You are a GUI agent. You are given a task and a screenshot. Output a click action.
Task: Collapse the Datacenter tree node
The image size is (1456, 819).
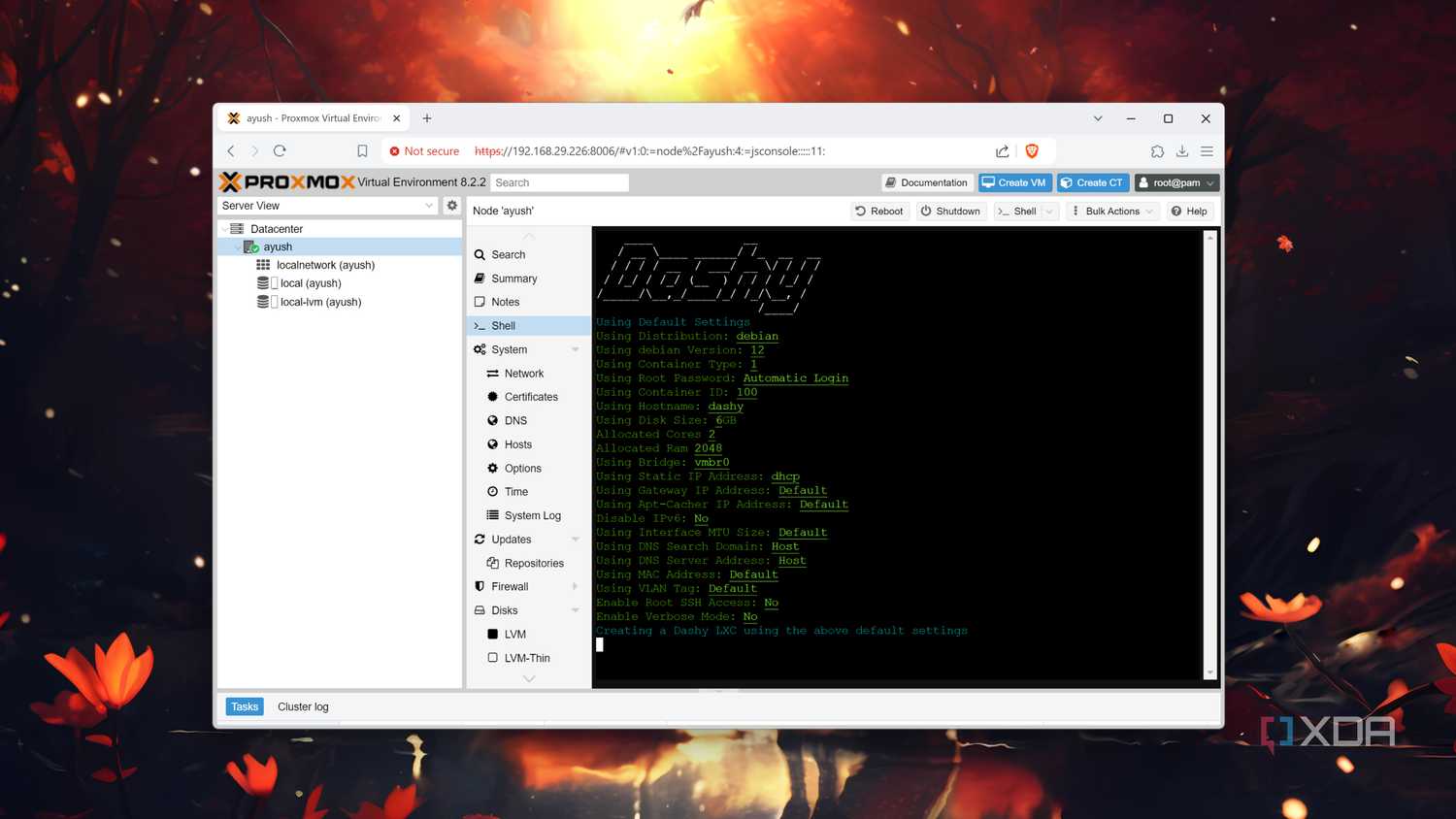(x=224, y=229)
